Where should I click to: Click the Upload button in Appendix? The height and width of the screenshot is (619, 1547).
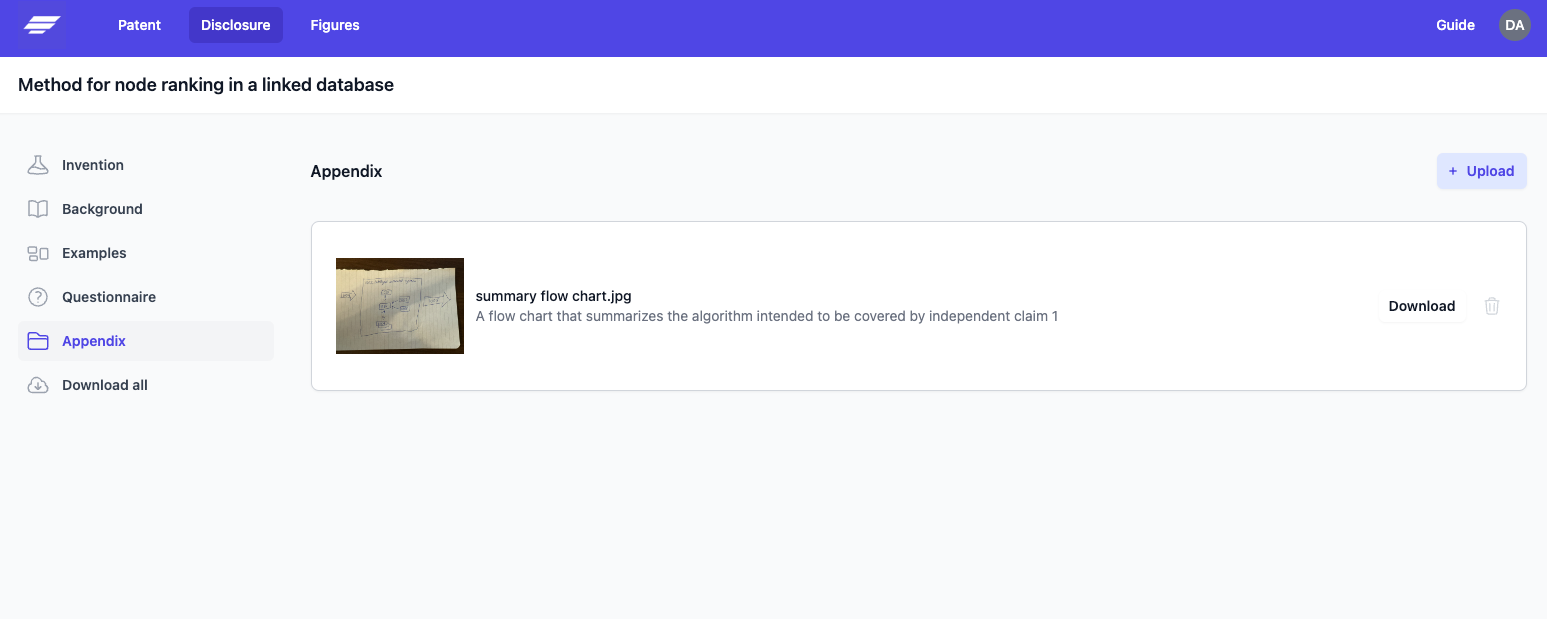point(1482,171)
